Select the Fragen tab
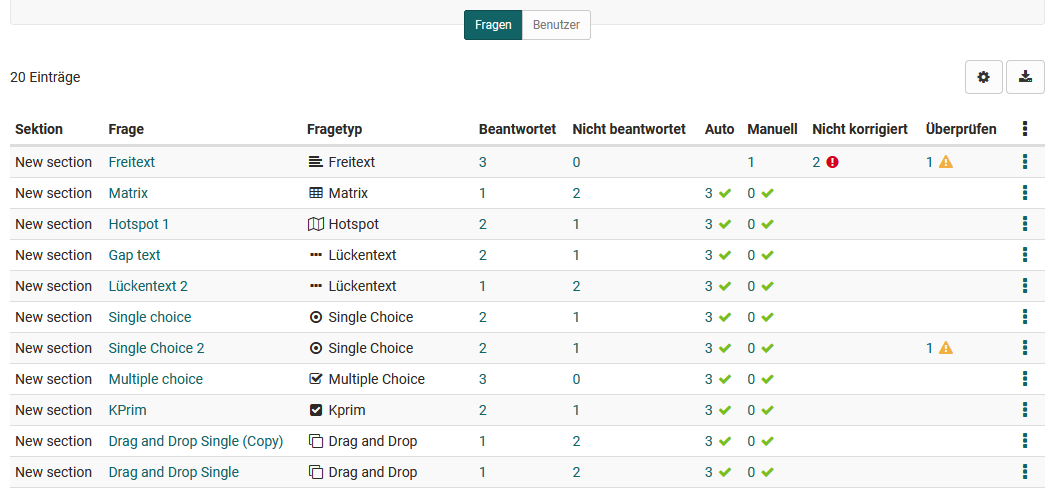 click(493, 25)
